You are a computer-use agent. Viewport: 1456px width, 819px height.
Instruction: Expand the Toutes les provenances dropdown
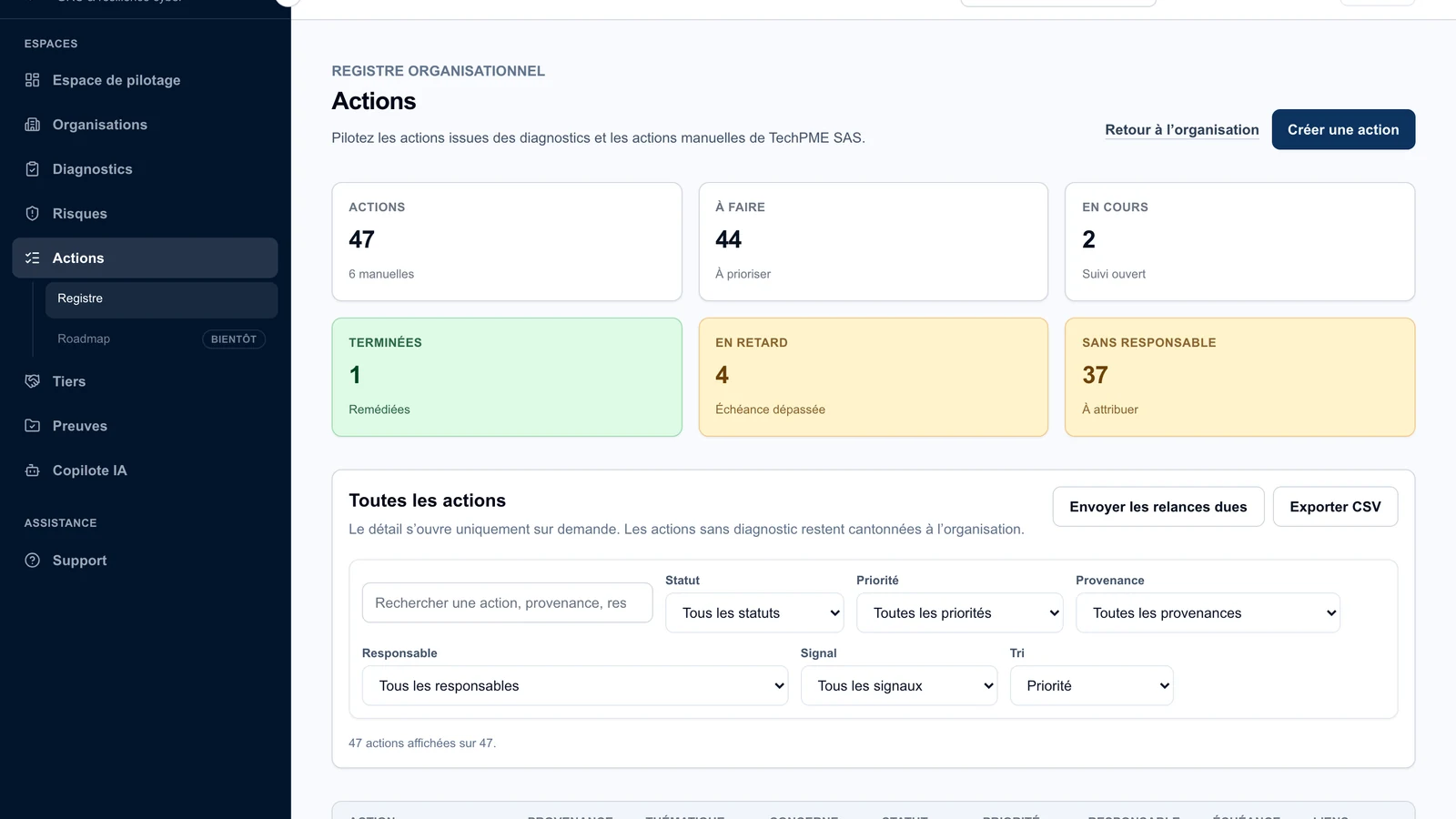click(1208, 613)
